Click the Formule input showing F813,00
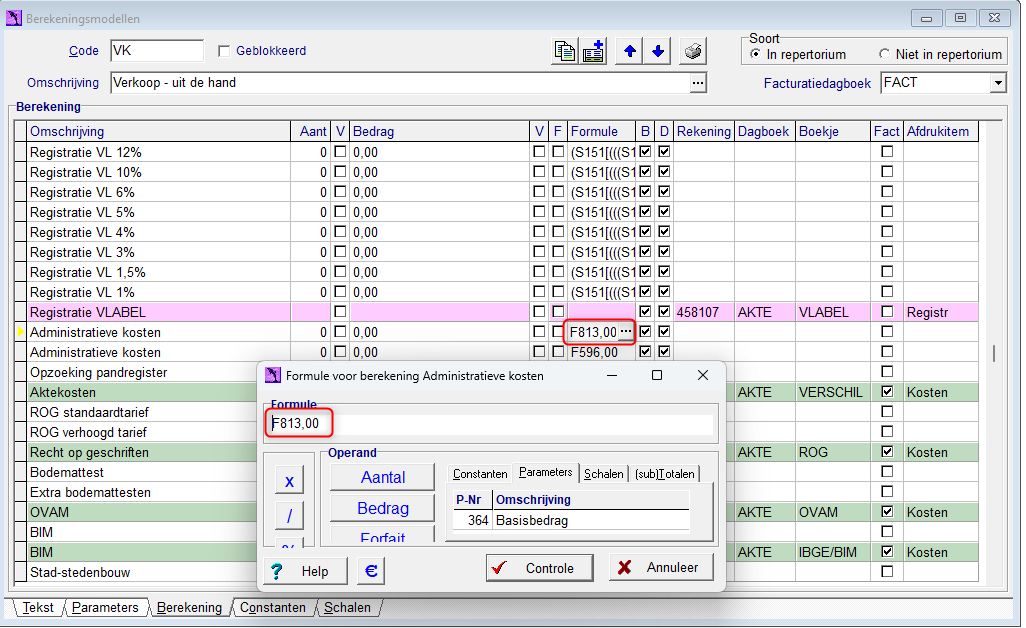Screen dimensions: 1026x628 [491, 424]
